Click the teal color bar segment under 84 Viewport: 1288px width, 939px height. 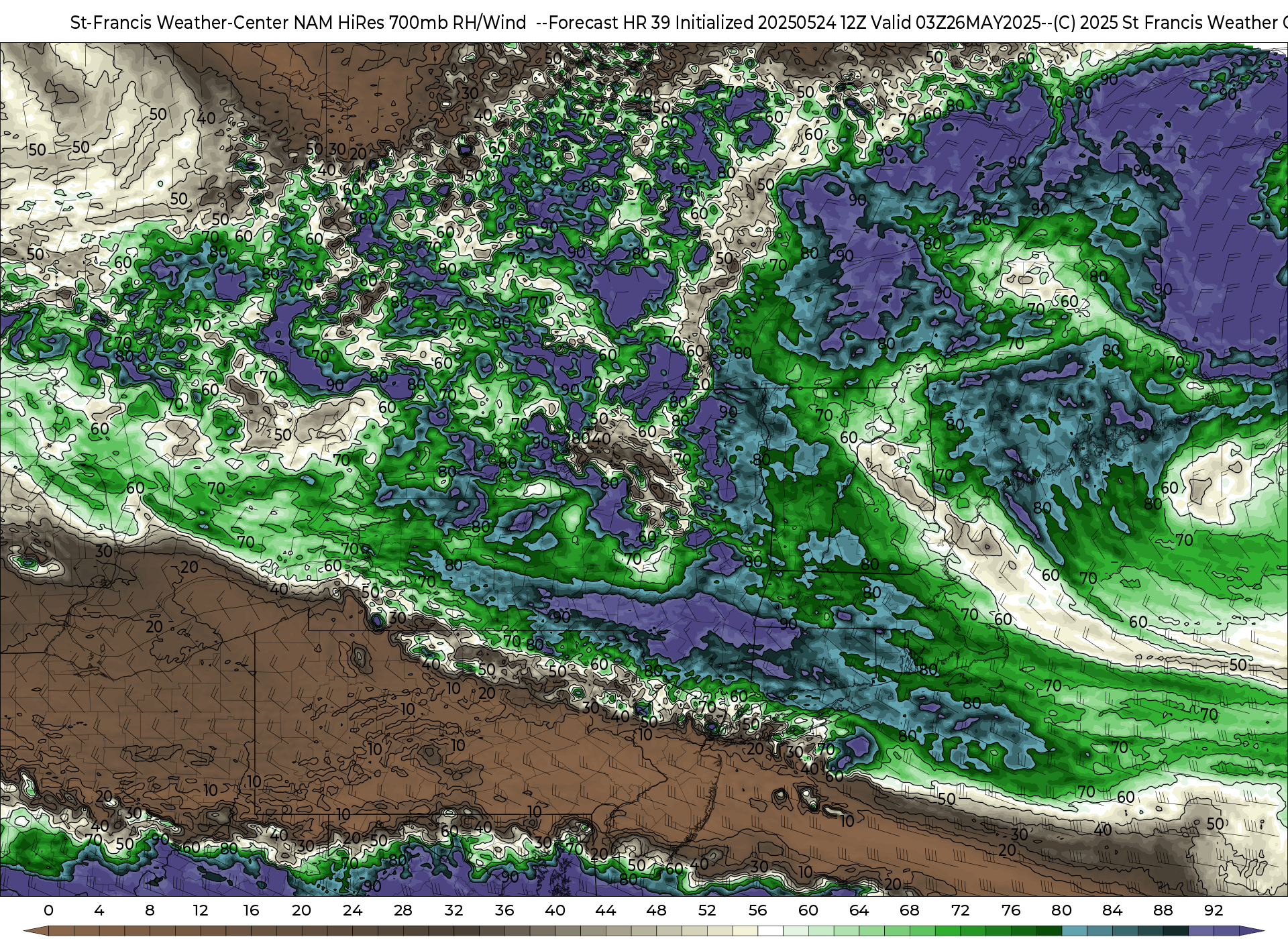(x=1125, y=931)
